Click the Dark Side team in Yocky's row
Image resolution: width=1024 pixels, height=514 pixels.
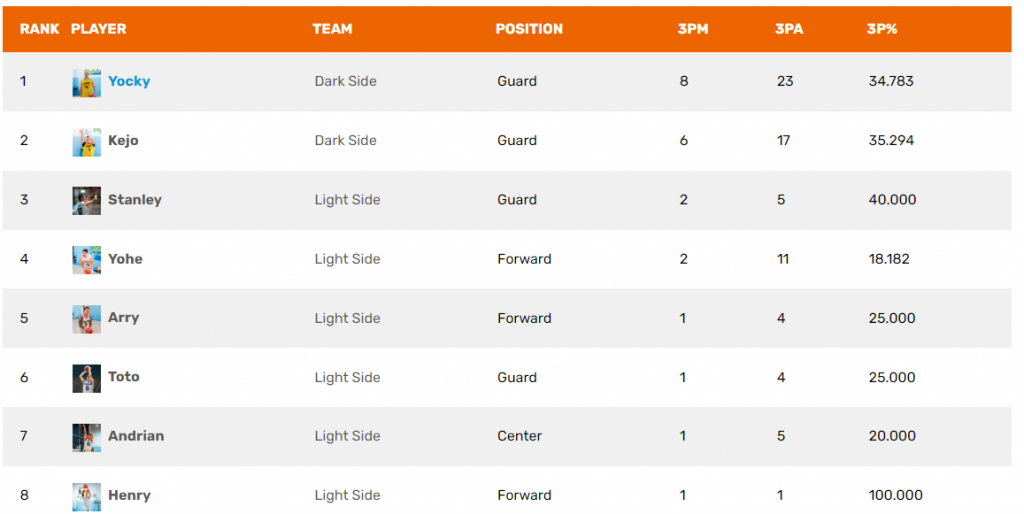point(345,81)
